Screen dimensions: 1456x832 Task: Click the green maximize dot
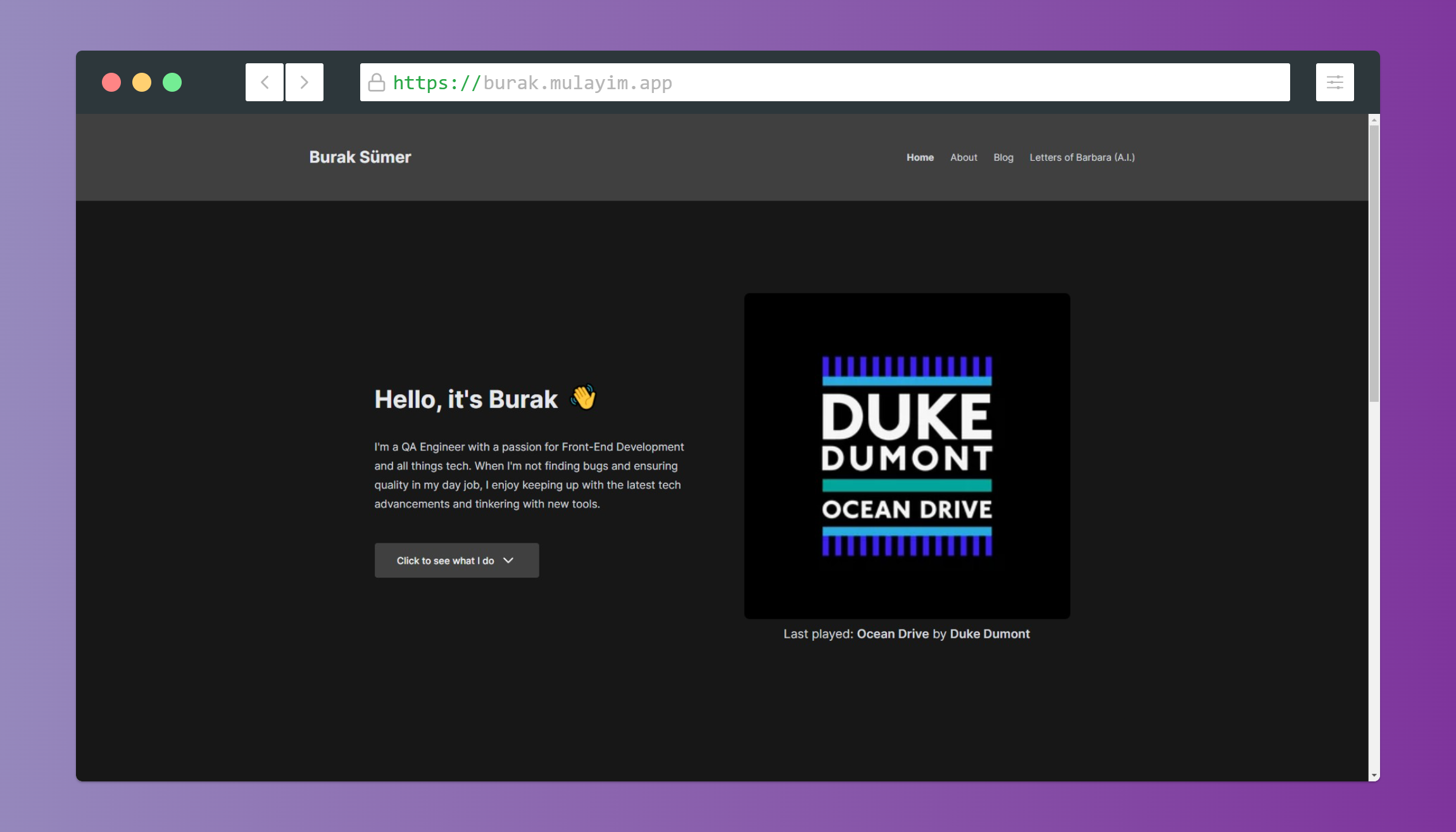click(x=172, y=82)
